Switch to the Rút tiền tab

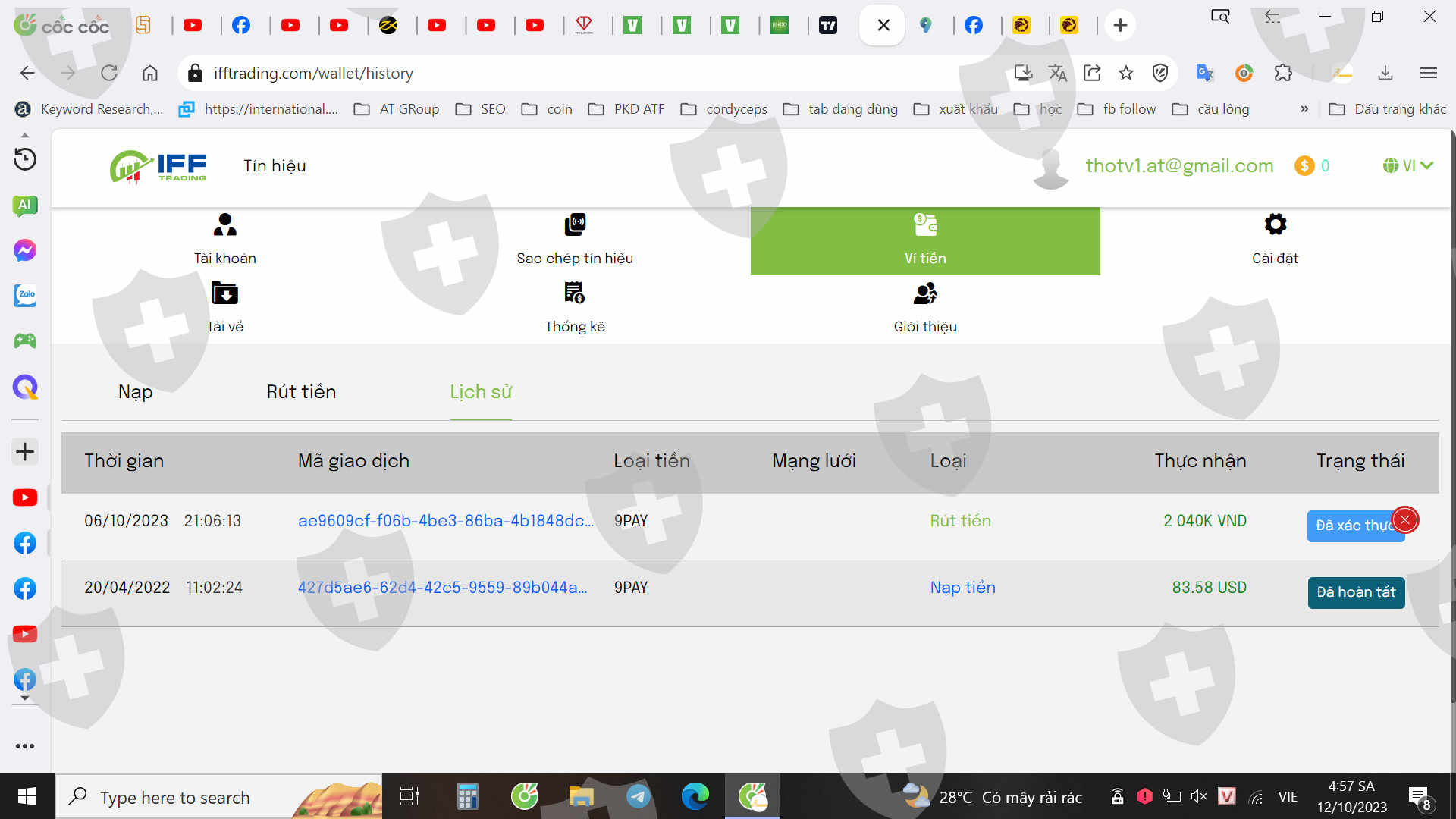(301, 392)
